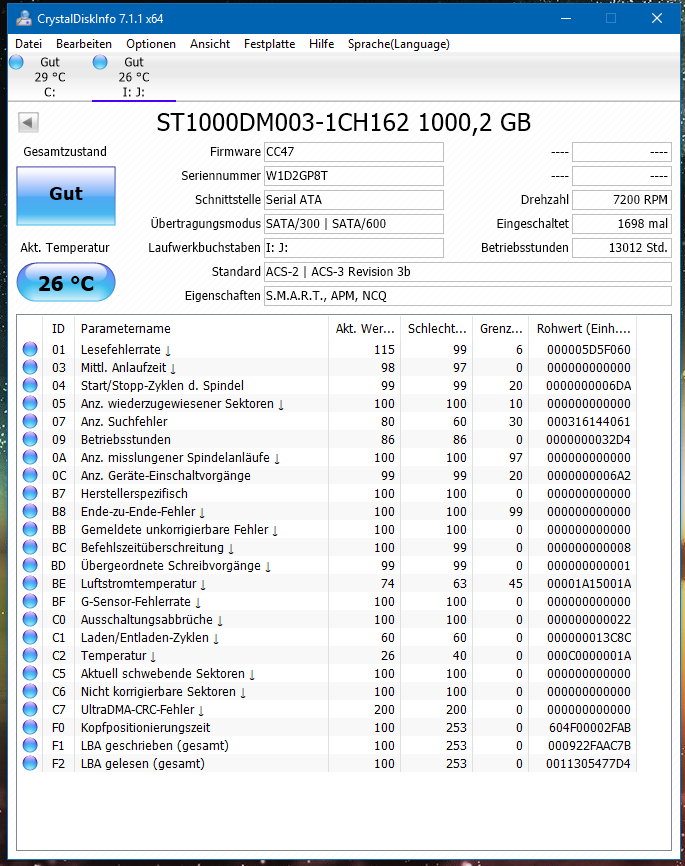Click the 26 °C temperature button

pos(66,282)
